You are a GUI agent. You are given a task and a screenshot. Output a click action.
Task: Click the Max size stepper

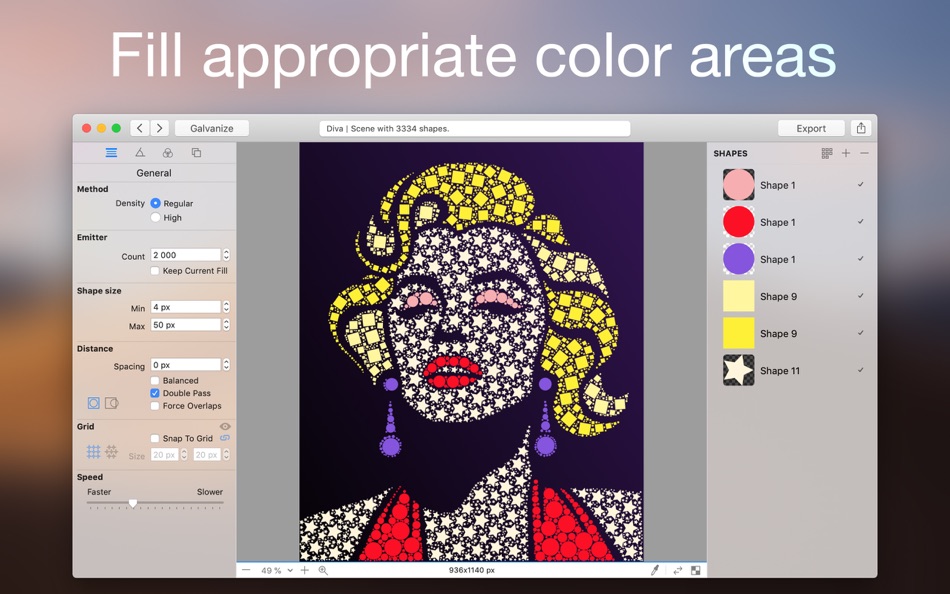coord(226,325)
